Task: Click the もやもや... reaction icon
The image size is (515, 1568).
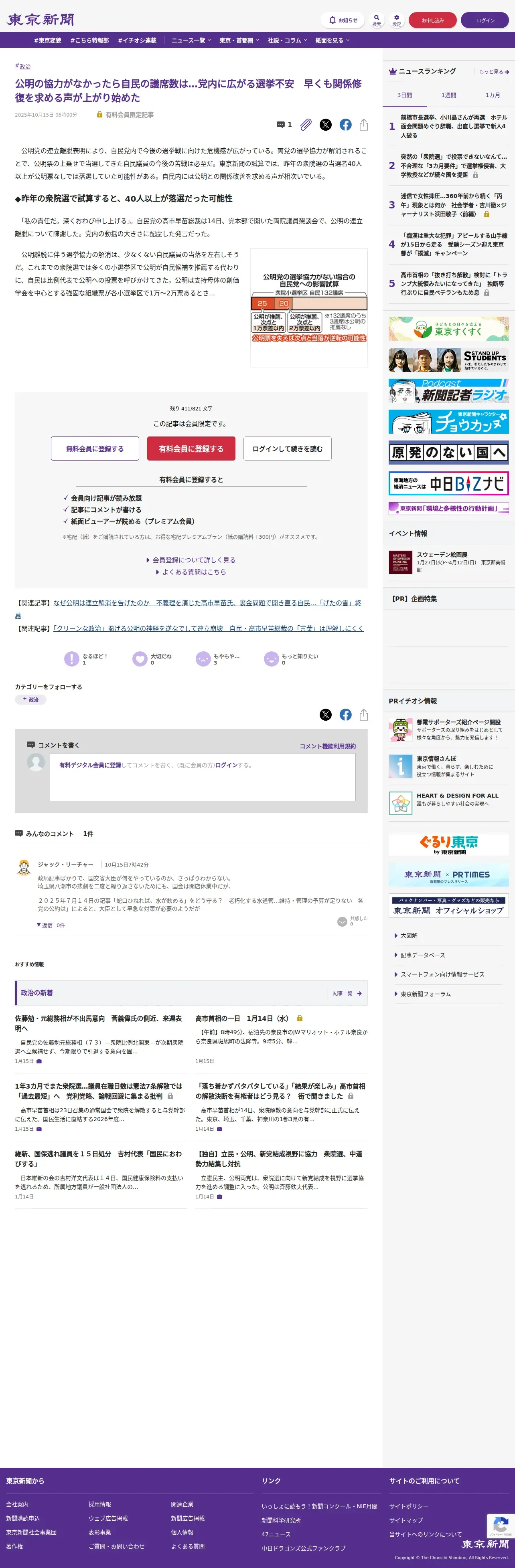Action: [x=203, y=659]
